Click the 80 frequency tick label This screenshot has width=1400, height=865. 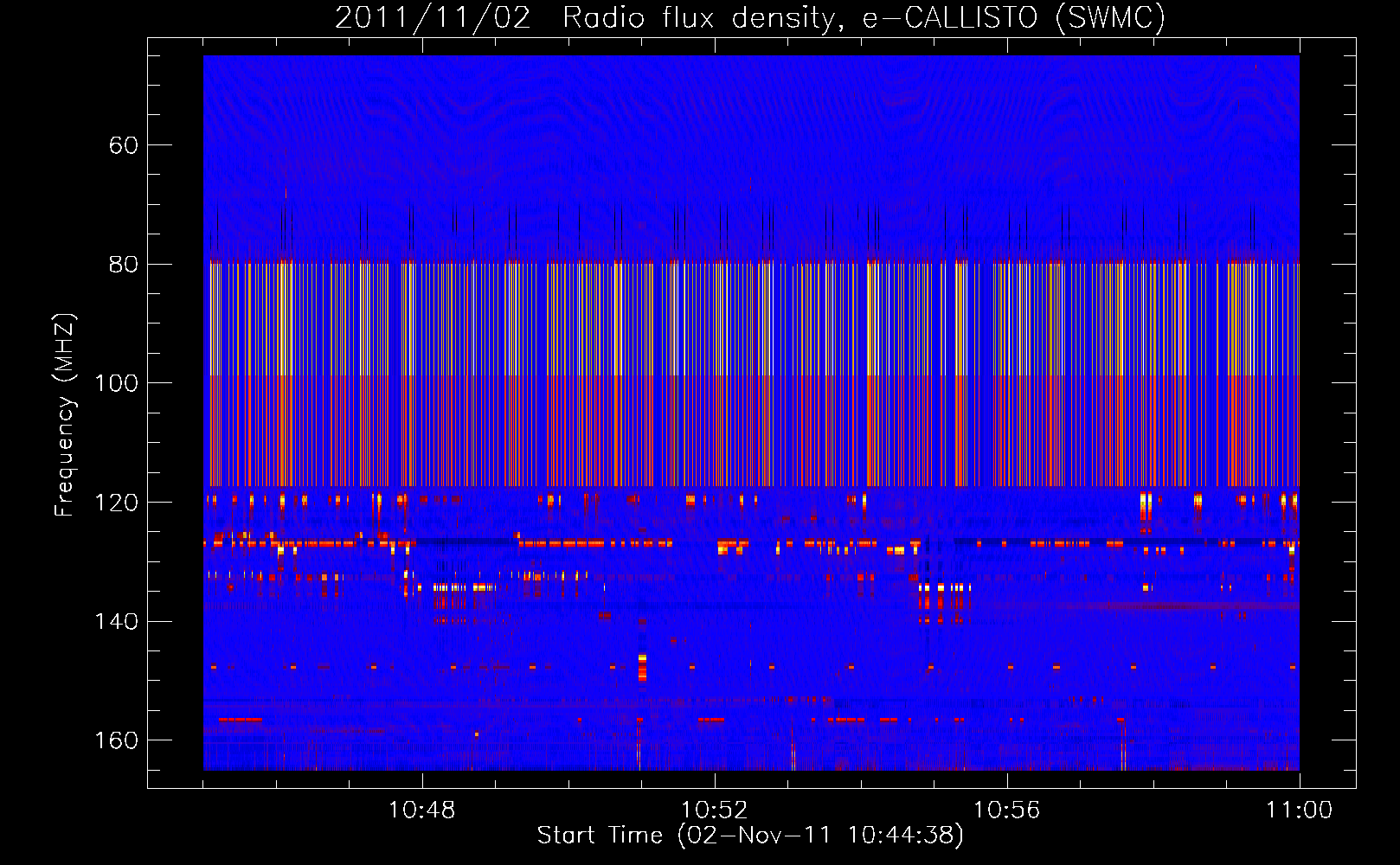pyautogui.click(x=124, y=264)
